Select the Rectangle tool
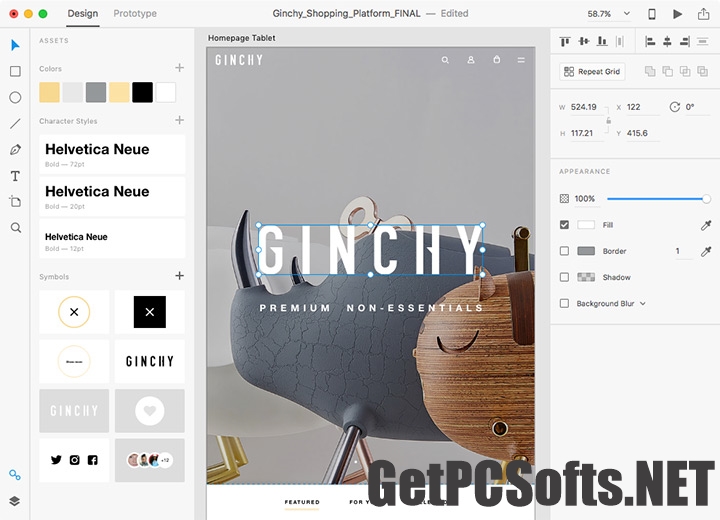This screenshot has height=520, width=720. [x=15, y=71]
